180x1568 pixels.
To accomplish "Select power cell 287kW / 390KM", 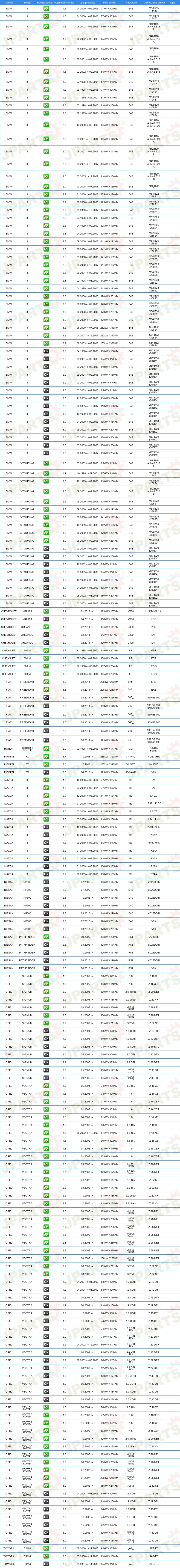I will pyautogui.click(x=110, y=765).
